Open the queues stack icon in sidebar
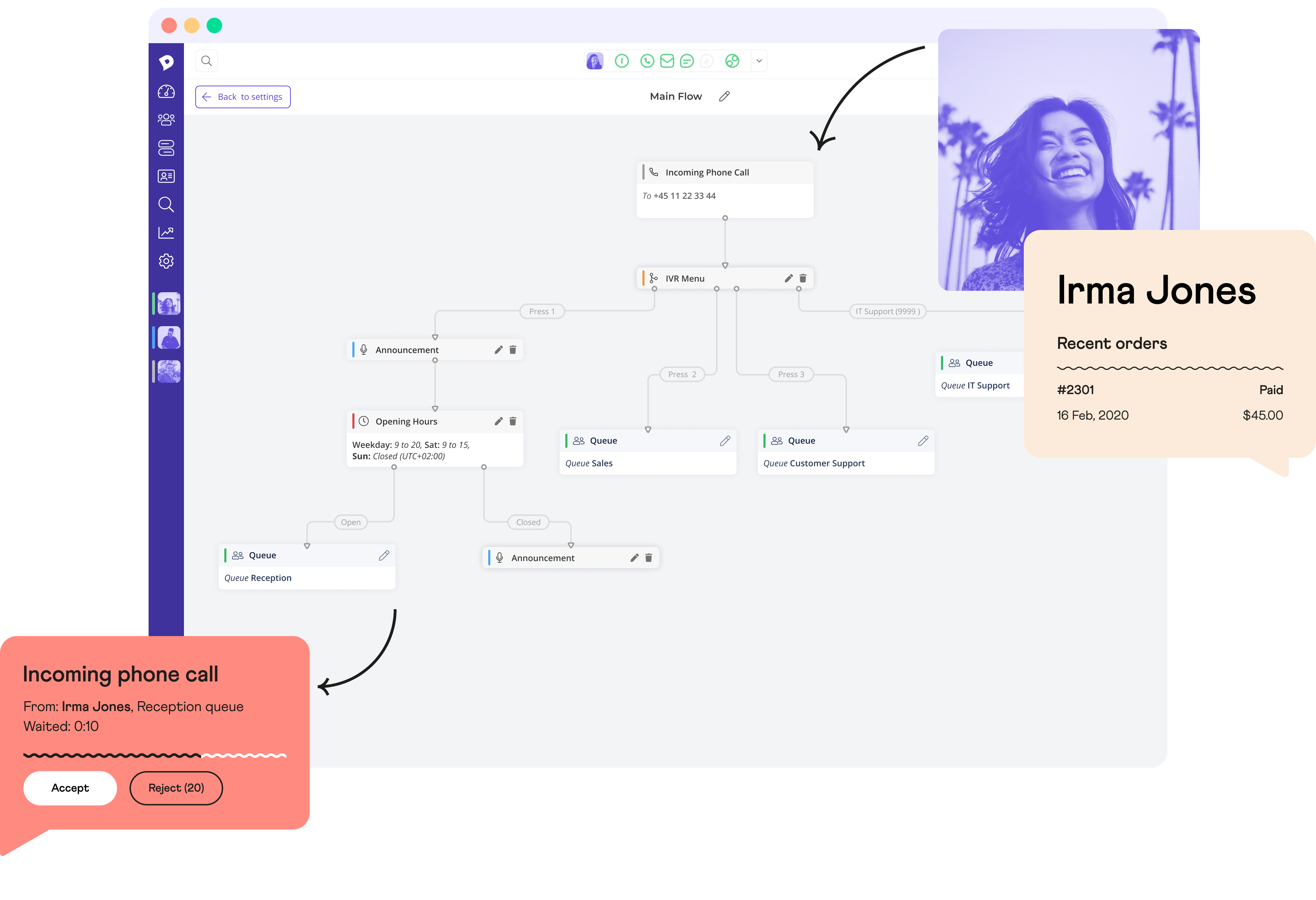1316x900 pixels. (x=166, y=148)
